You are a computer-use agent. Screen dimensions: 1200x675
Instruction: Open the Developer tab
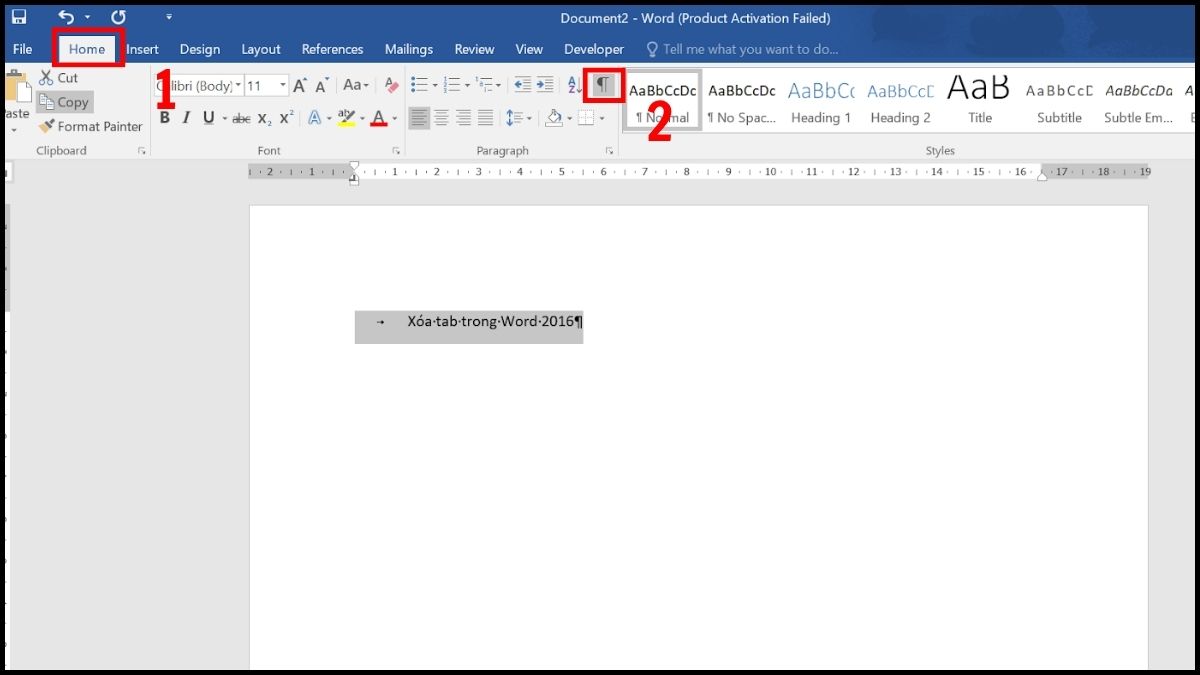click(594, 48)
